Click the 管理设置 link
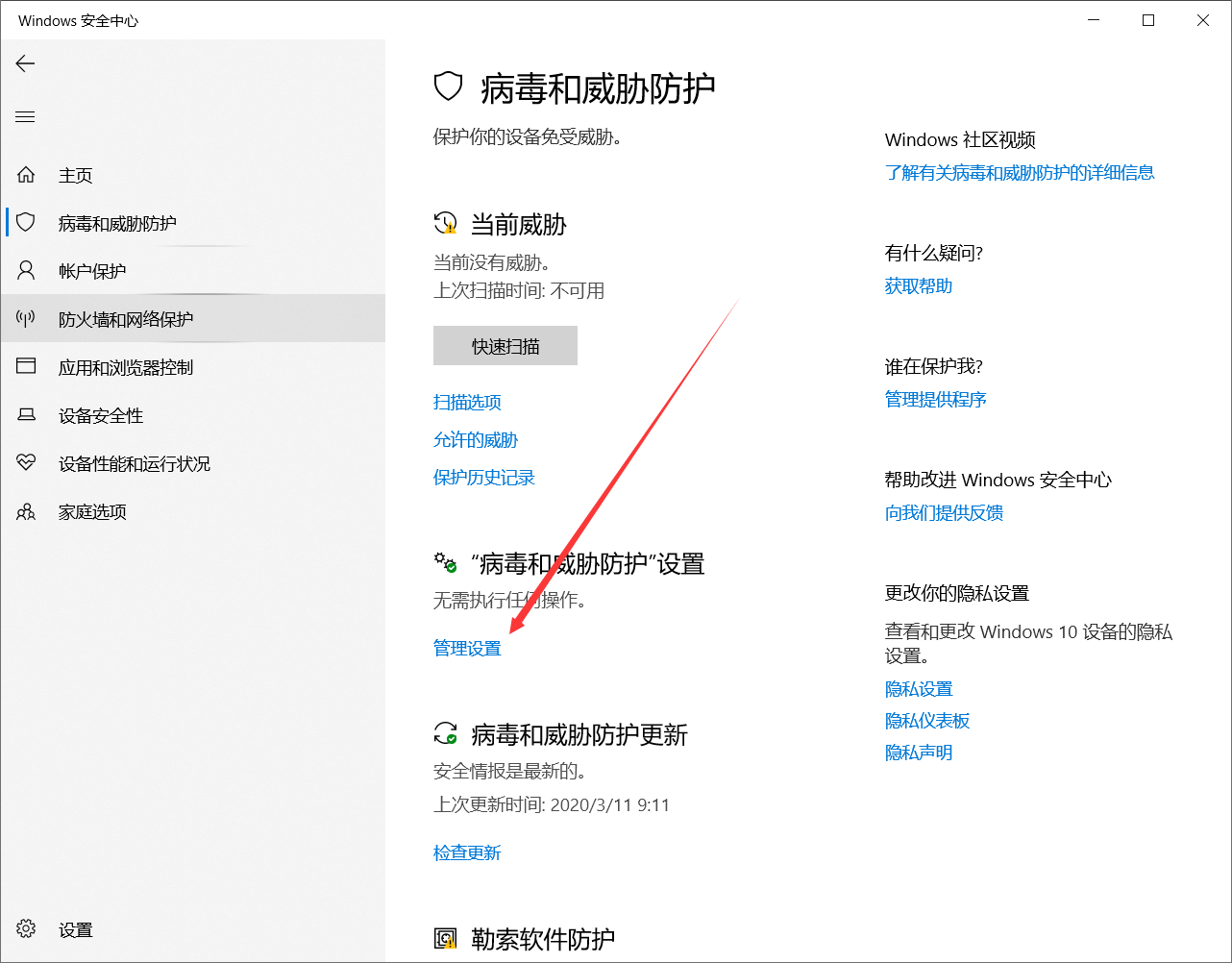Screen dimensions: 1232x963 [467, 648]
